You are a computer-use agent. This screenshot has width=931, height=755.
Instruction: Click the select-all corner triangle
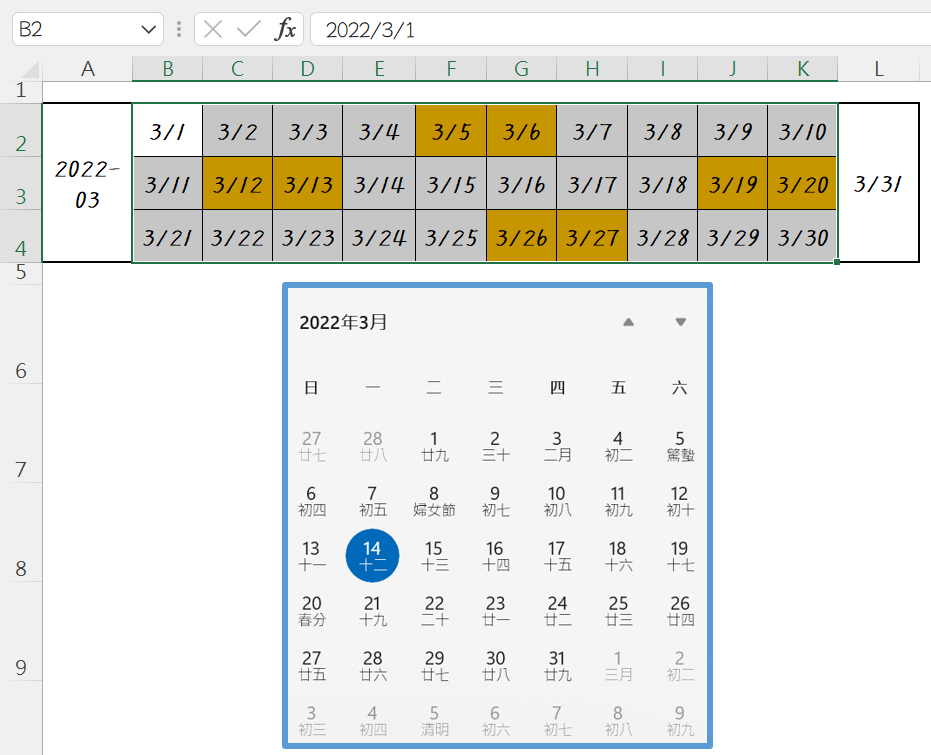point(31,69)
